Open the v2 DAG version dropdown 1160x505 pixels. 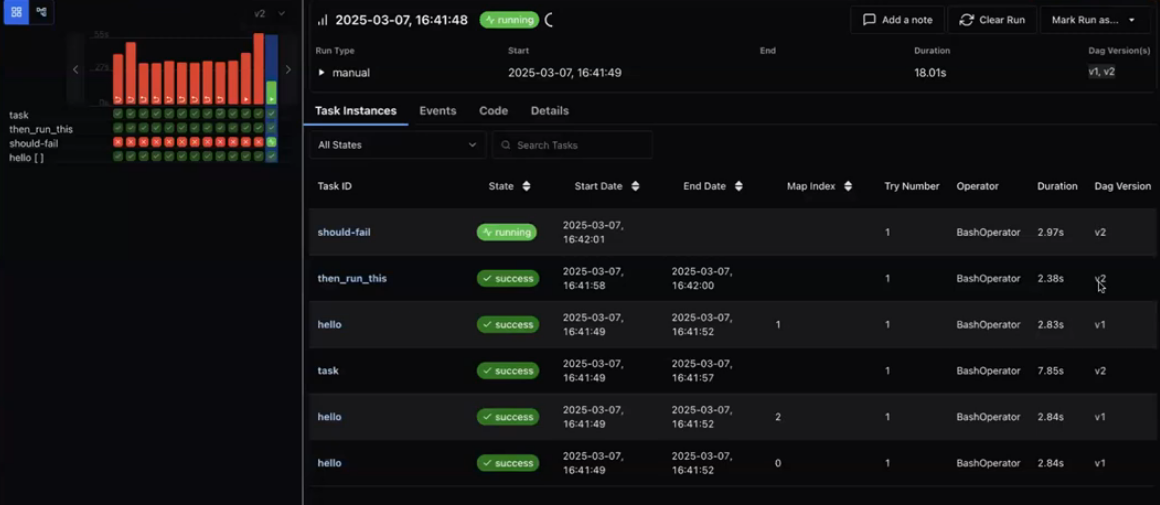[x=269, y=14]
